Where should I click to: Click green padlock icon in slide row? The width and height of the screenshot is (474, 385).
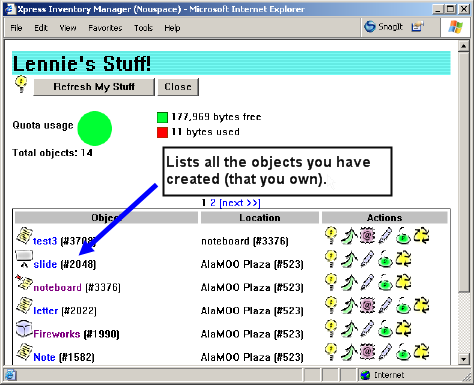385,259
